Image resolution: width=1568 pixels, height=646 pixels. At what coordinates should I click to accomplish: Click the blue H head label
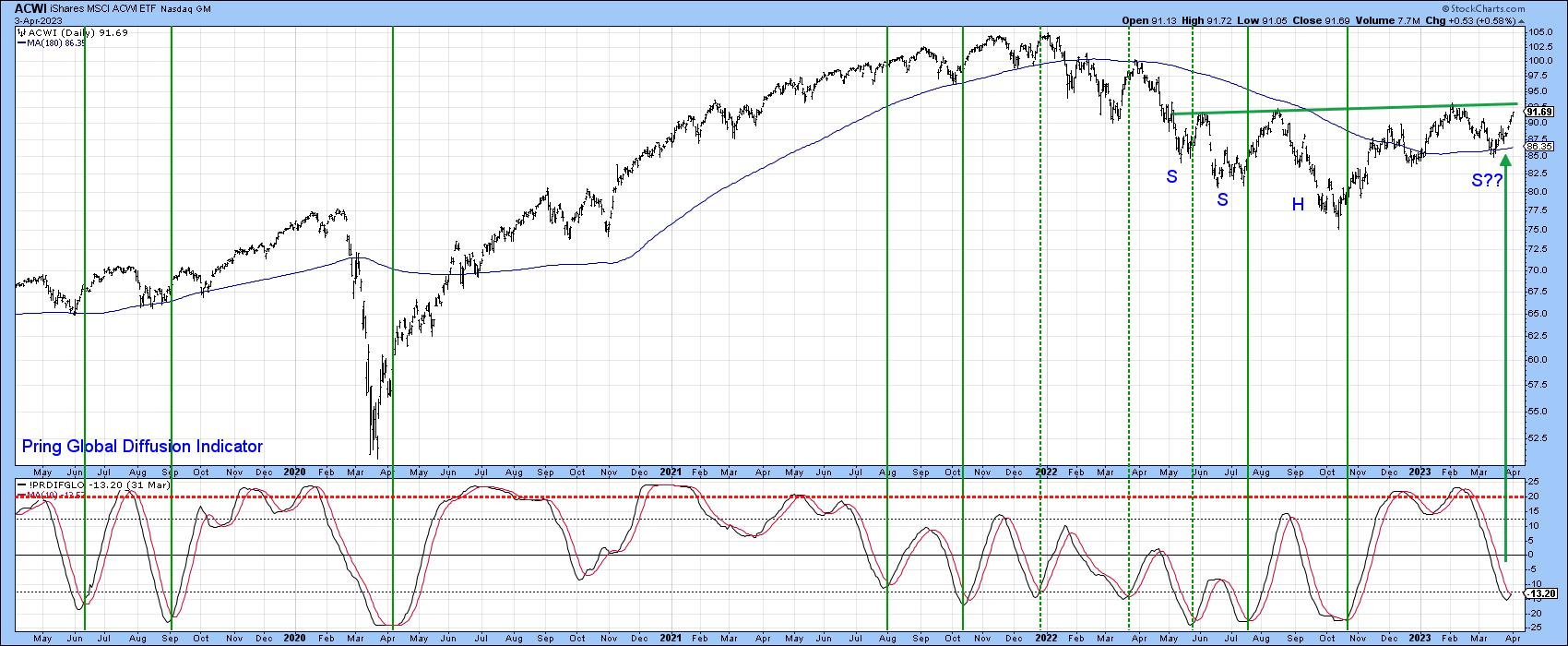point(1298,205)
